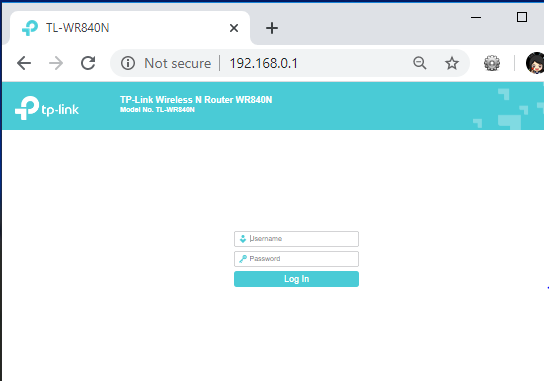This screenshot has height=381, width=549.
Task: Click 'Model No. TL-WR840N' text
Action: coord(157,110)
